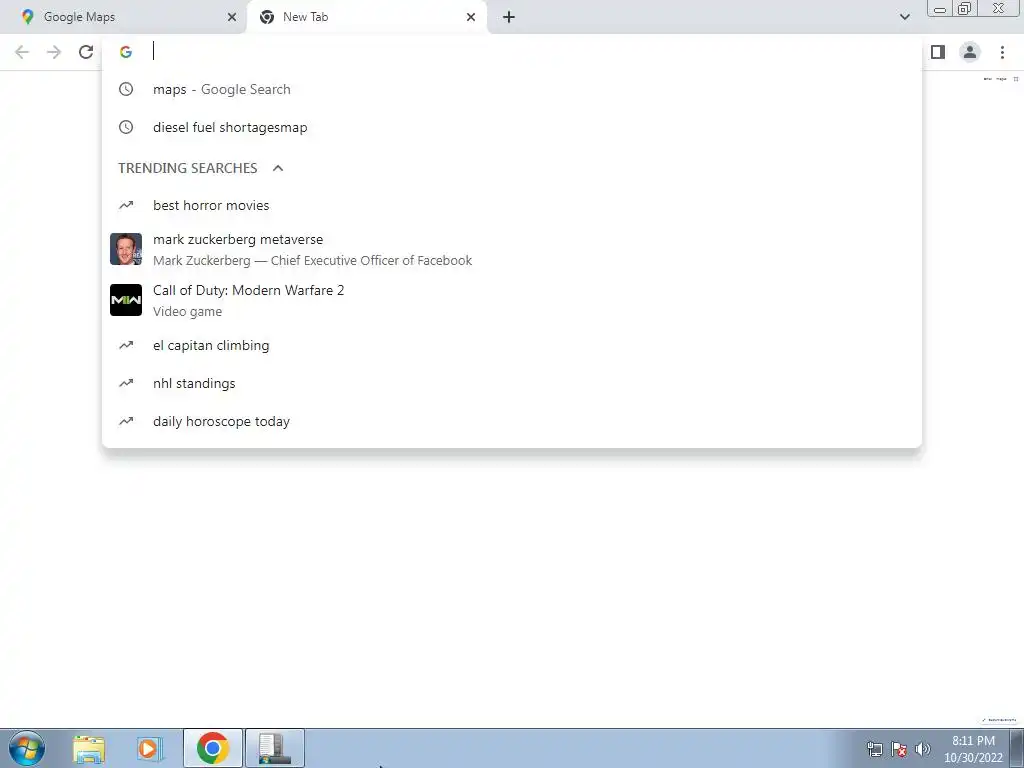
Task: Click the Modern Warfare game thumbnail
Action: (126, 300)
